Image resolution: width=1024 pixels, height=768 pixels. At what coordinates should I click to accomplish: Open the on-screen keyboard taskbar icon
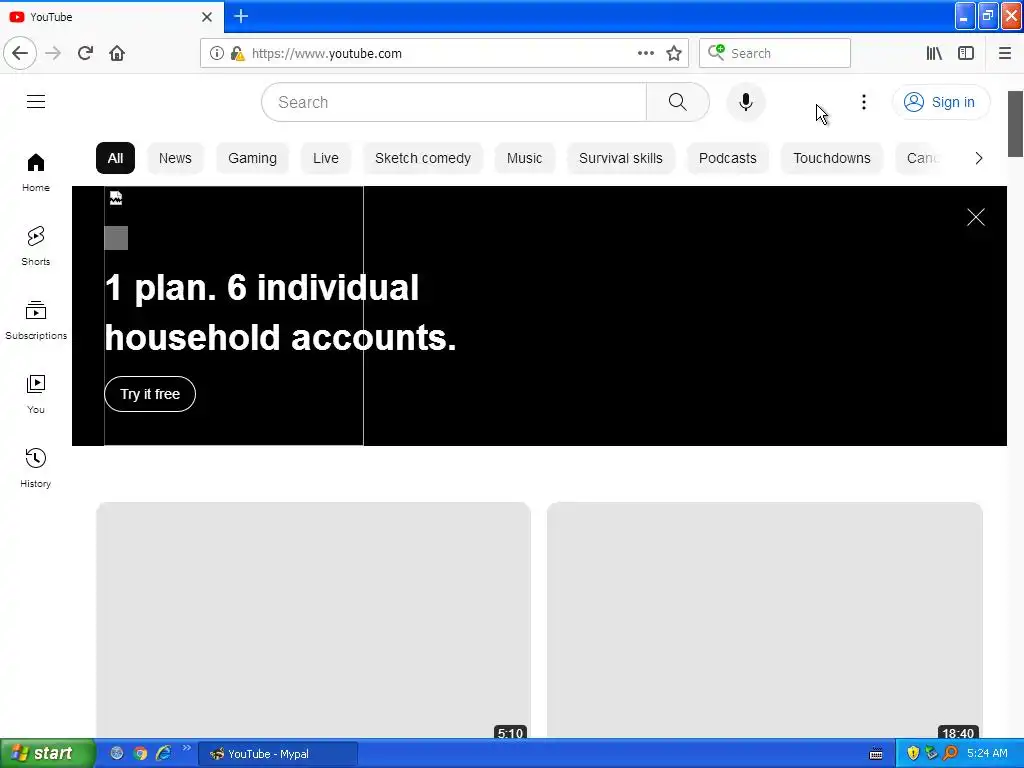[876, 754]
